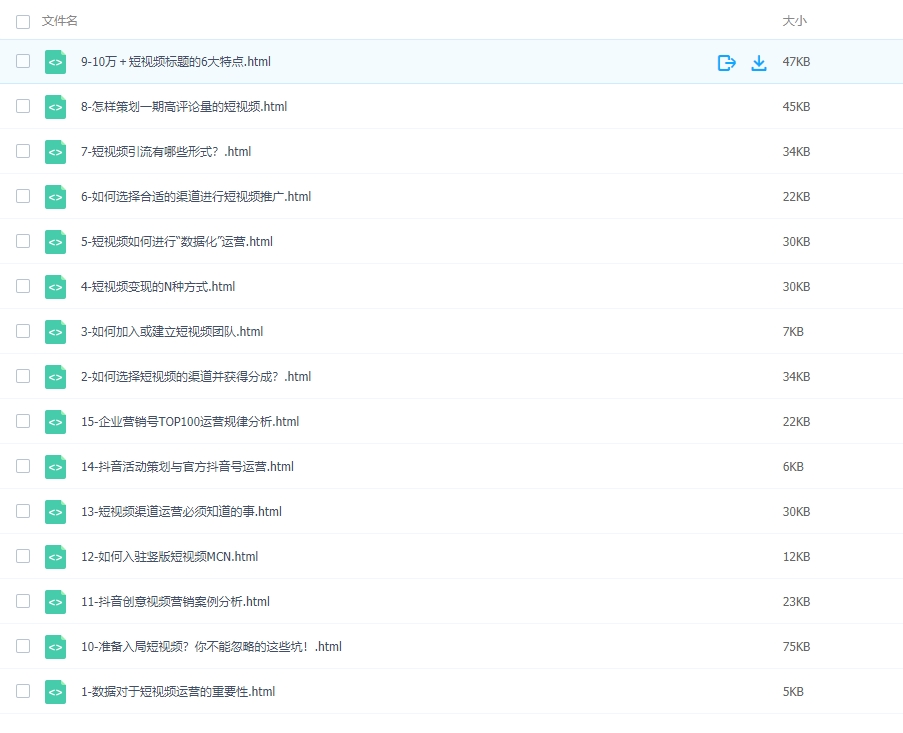Screen dimensions: 903x733
Task: Check the checkbox beside 10-准备入局短视频 file
Action: click(22, 646)
